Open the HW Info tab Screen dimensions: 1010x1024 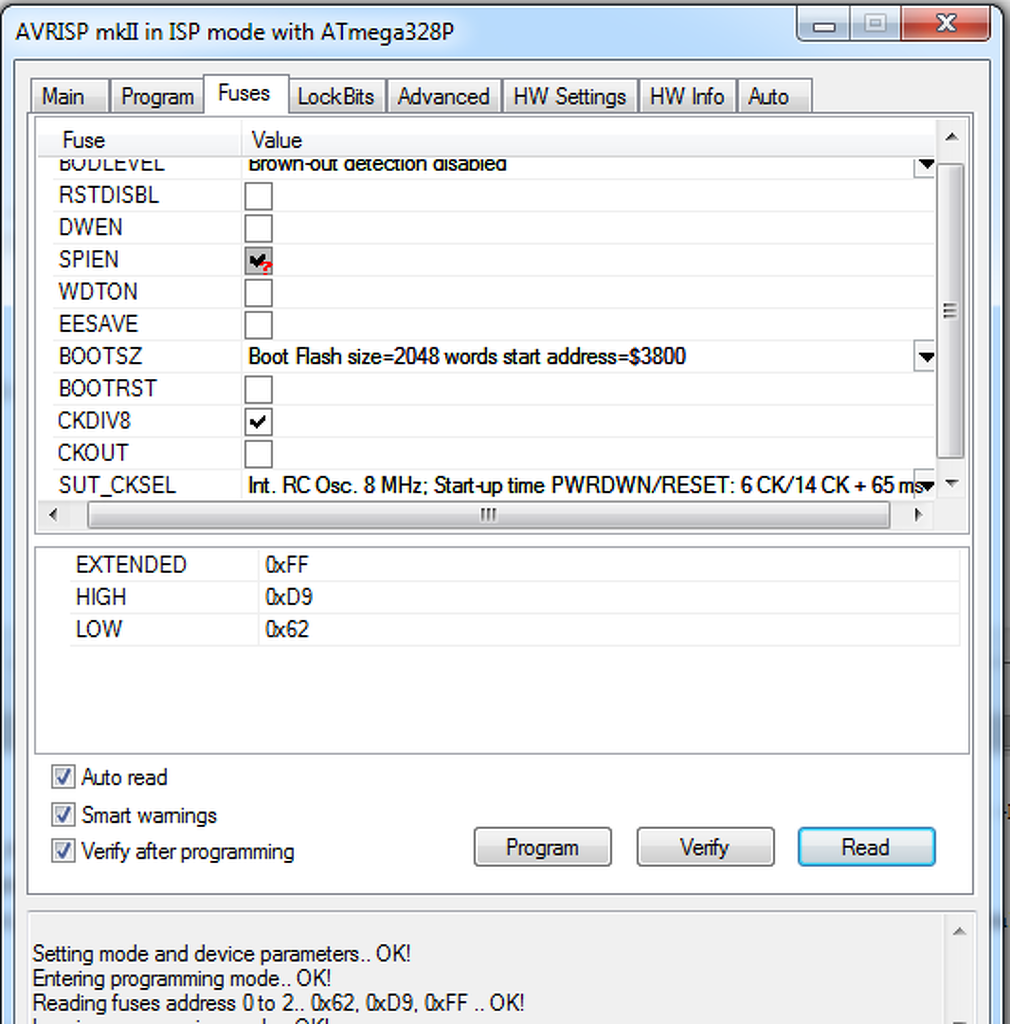687,97
